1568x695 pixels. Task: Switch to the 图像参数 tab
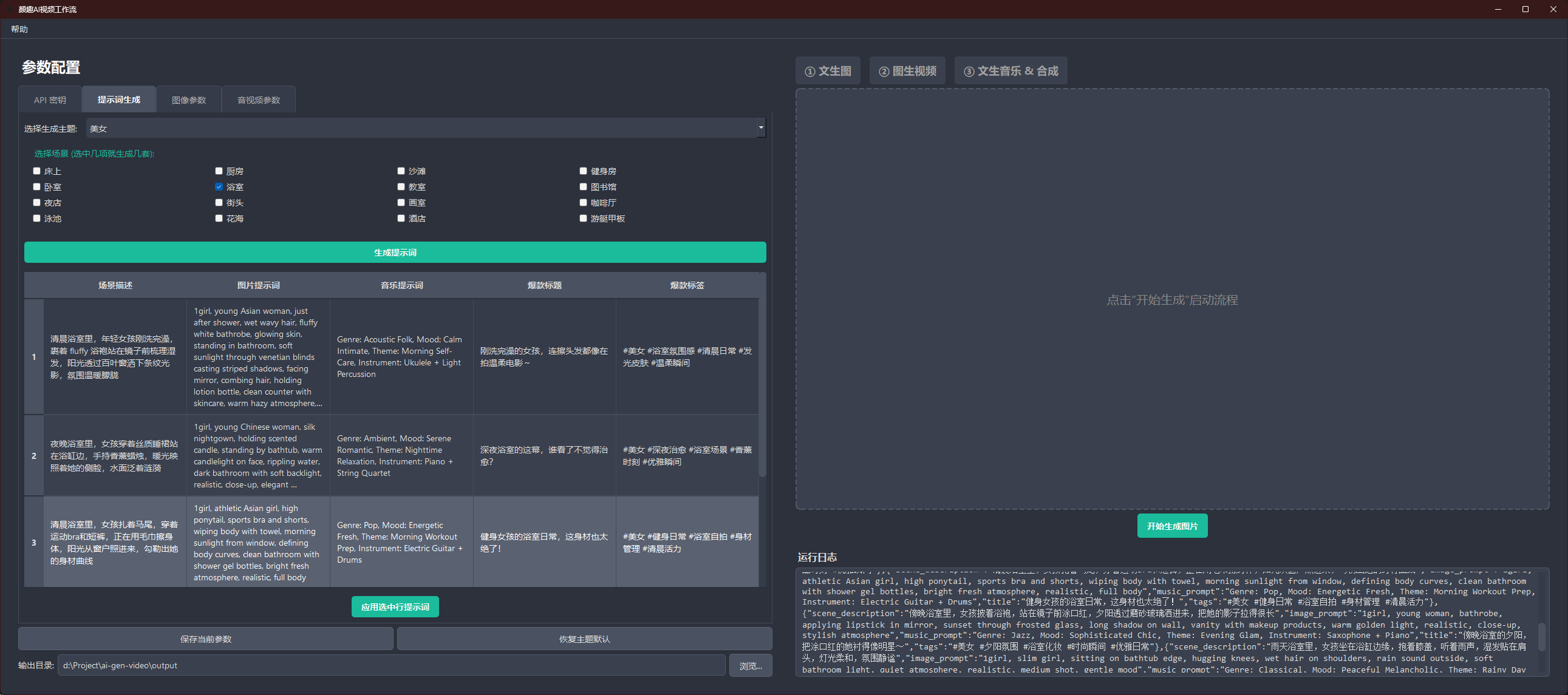click(x=189, y=100)
